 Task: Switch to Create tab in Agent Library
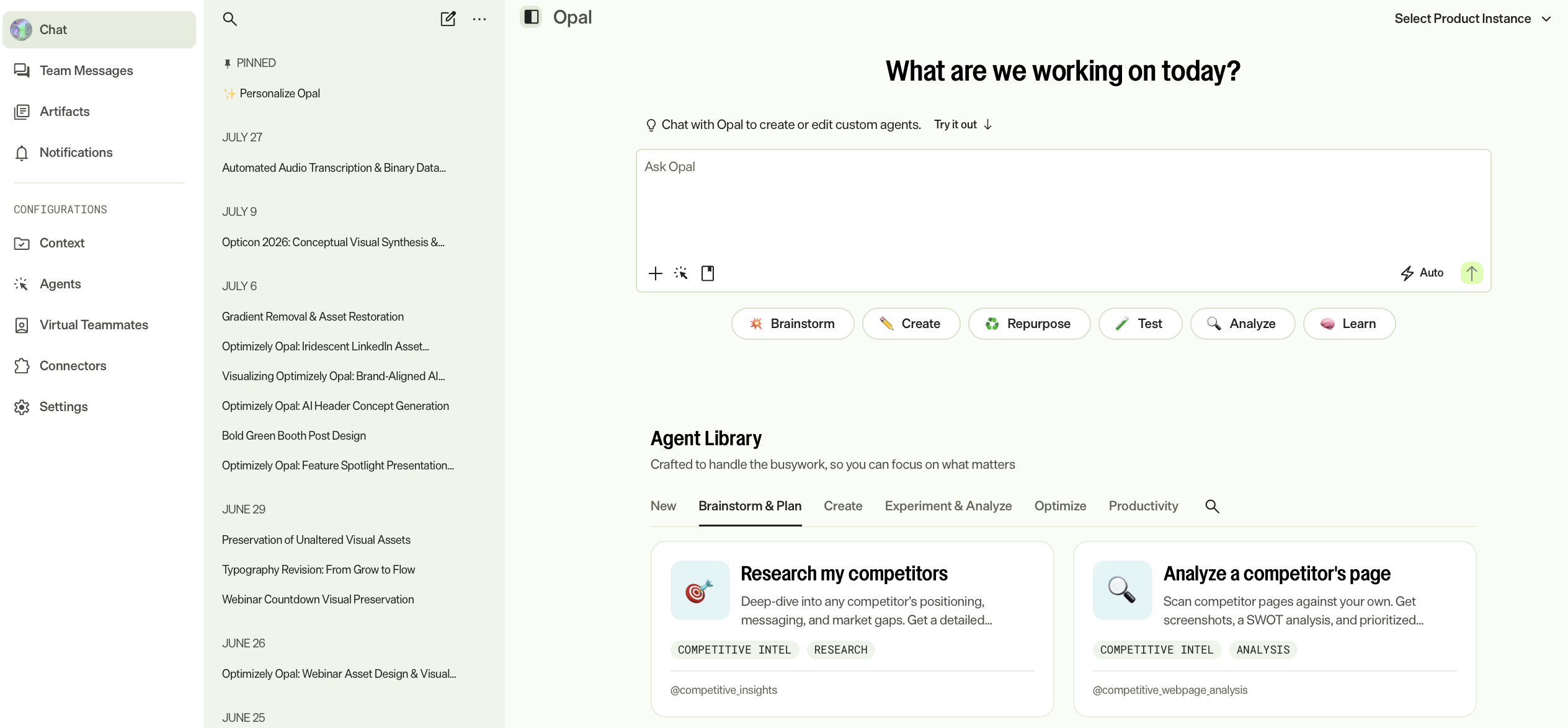[843, 506]
